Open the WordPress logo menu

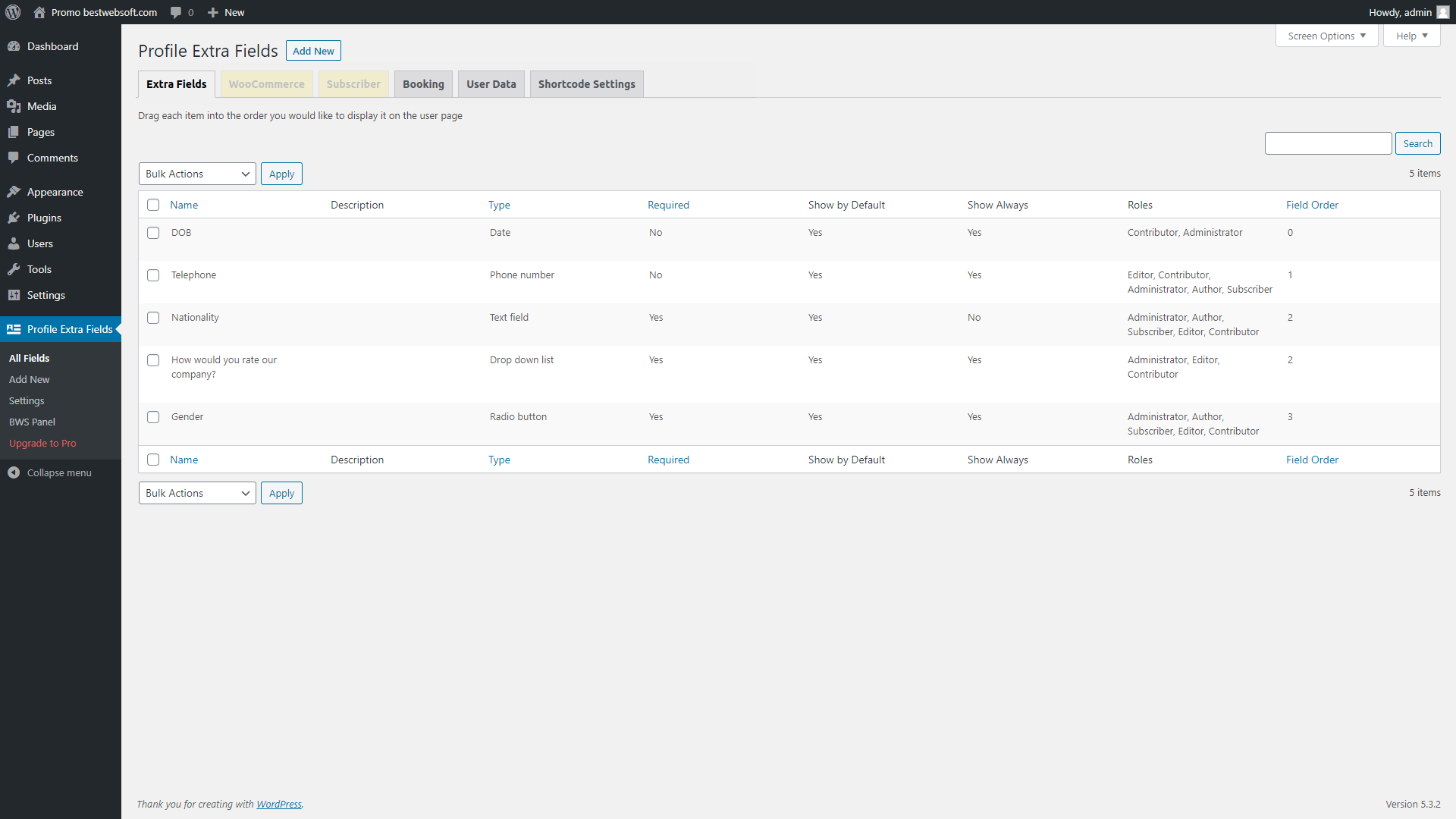point(13,12)
